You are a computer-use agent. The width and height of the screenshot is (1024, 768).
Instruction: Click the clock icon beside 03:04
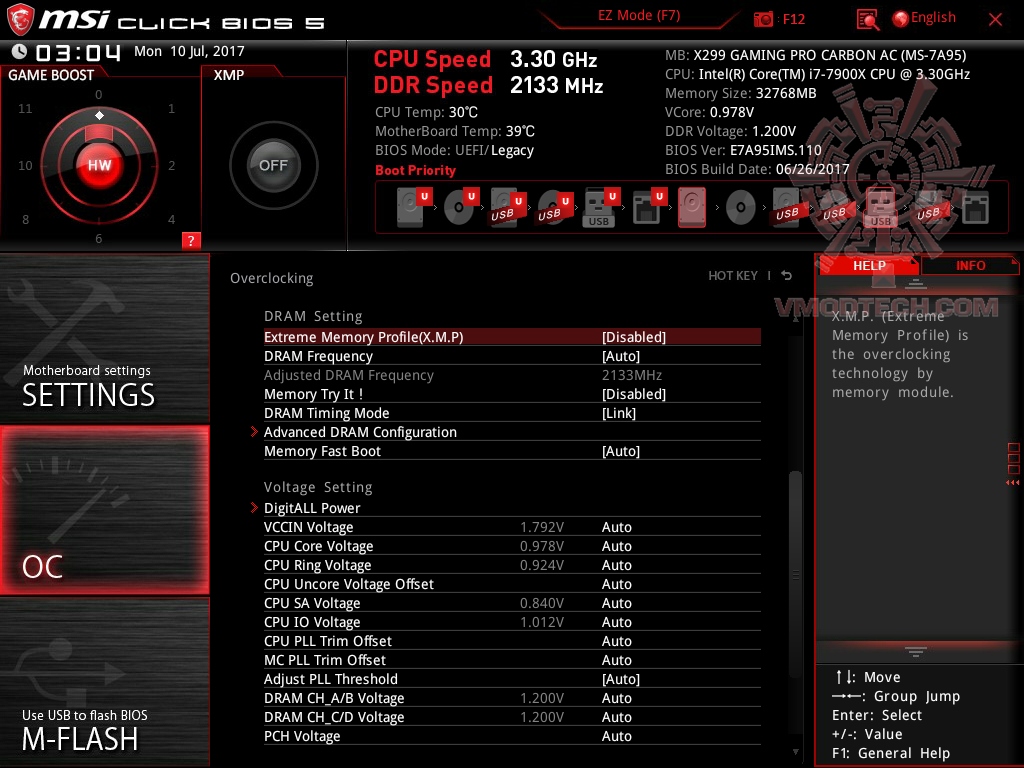tap(20, 52)
